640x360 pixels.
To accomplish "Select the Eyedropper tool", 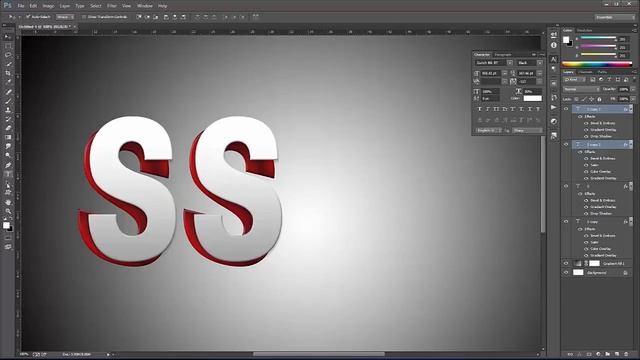I will coord(8,82).
